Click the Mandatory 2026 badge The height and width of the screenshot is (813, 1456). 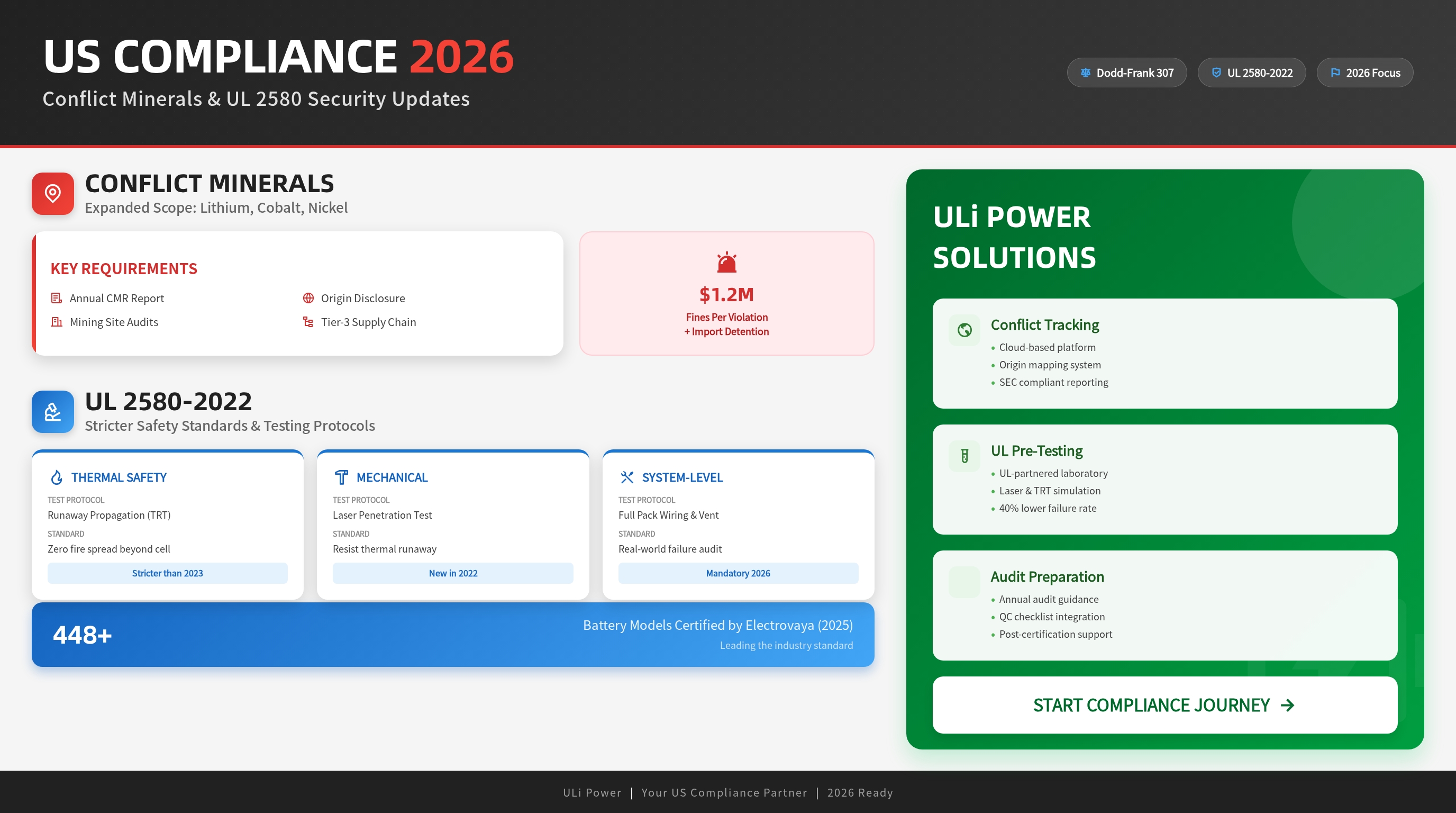click(x=738, y=573)
